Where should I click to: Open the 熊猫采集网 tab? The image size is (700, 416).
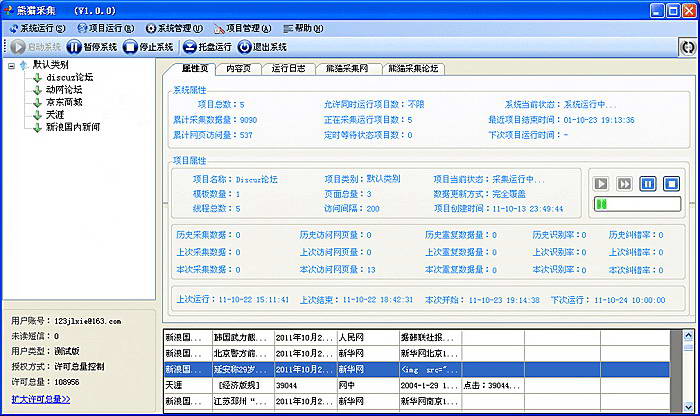pyautogui.click(x=347, y=69)
